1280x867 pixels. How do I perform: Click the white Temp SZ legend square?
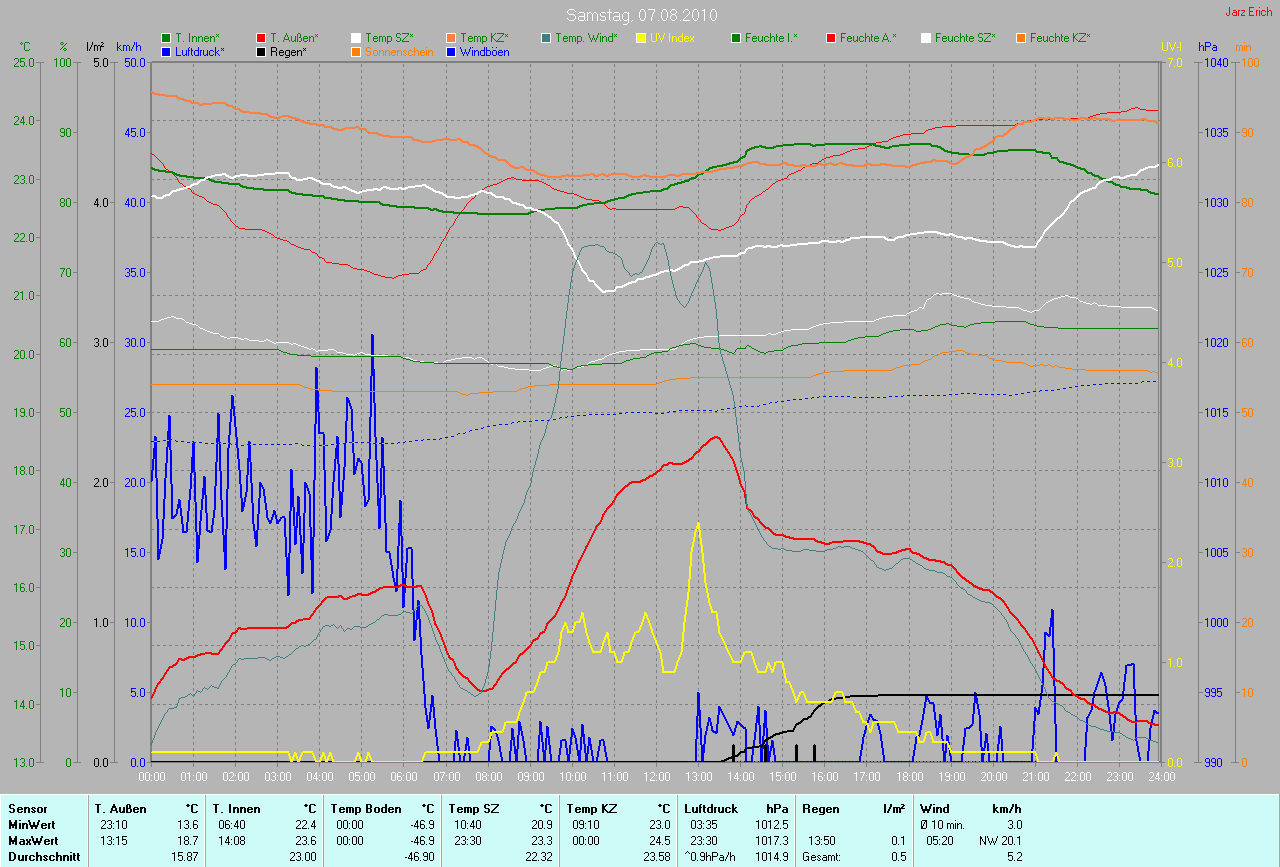(356, 38)
